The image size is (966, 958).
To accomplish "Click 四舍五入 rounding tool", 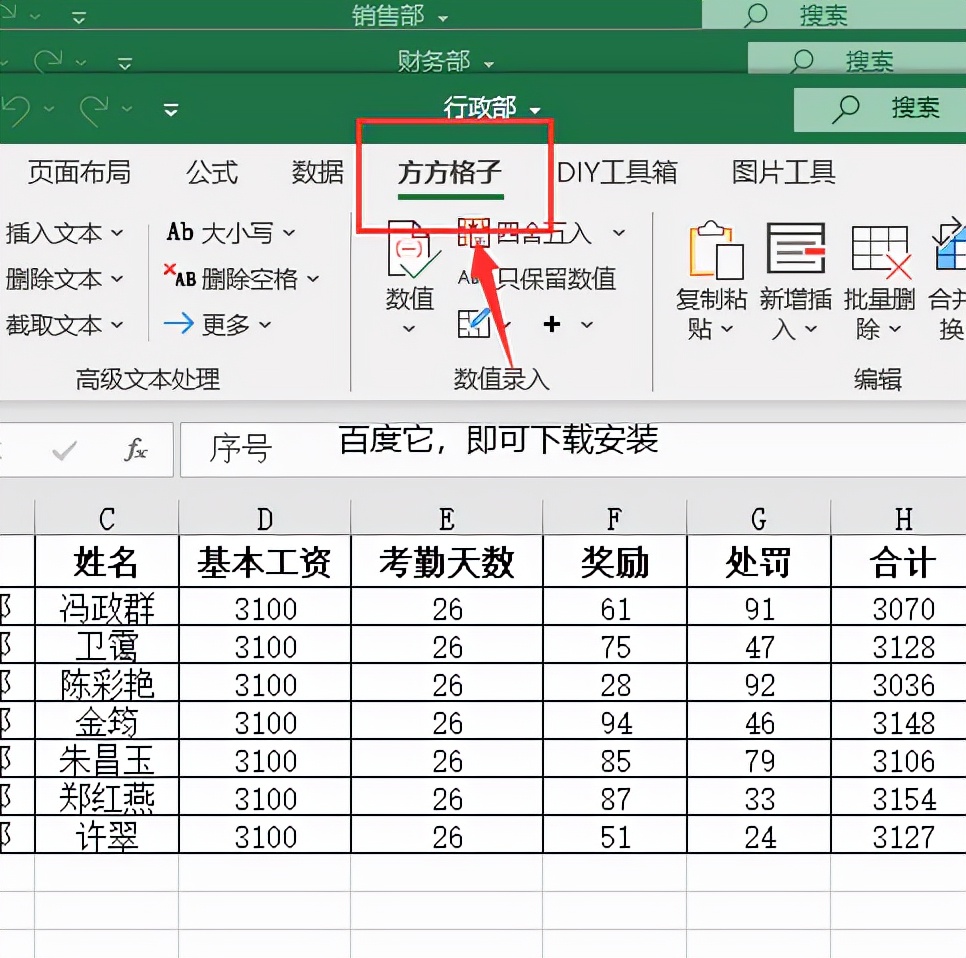I will 525,233.
